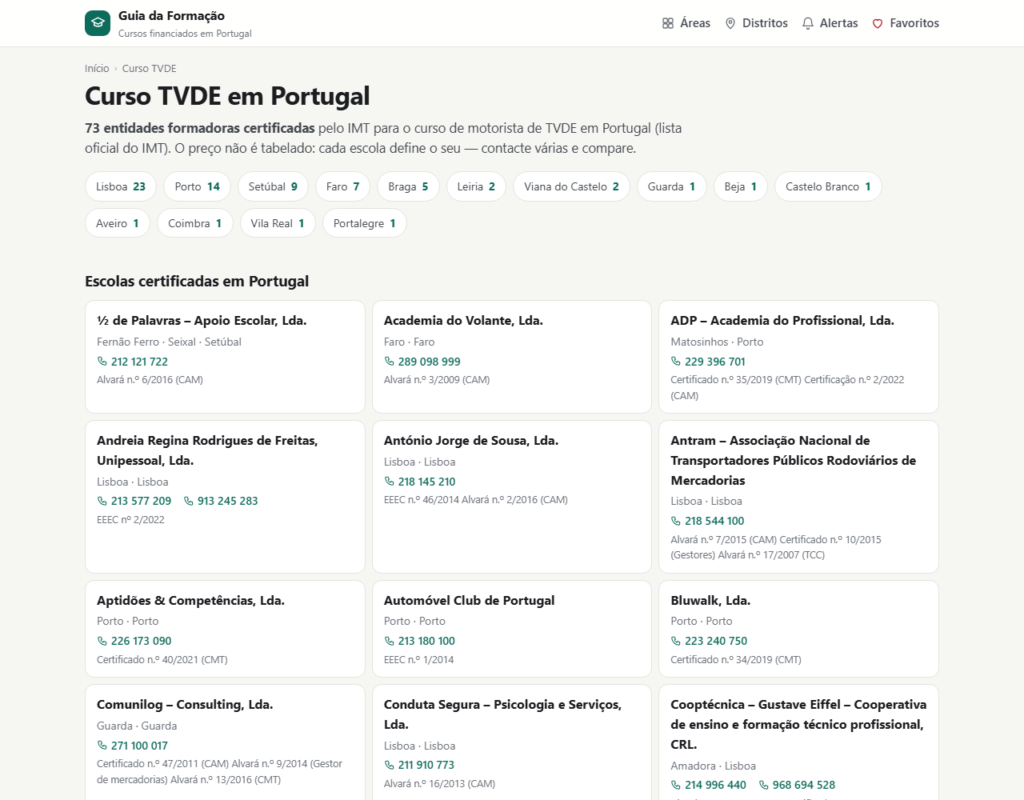This screenshot has width=1024, height=800.
Task: Click phone icon beside 229 396 701
Action: (676, 361)
